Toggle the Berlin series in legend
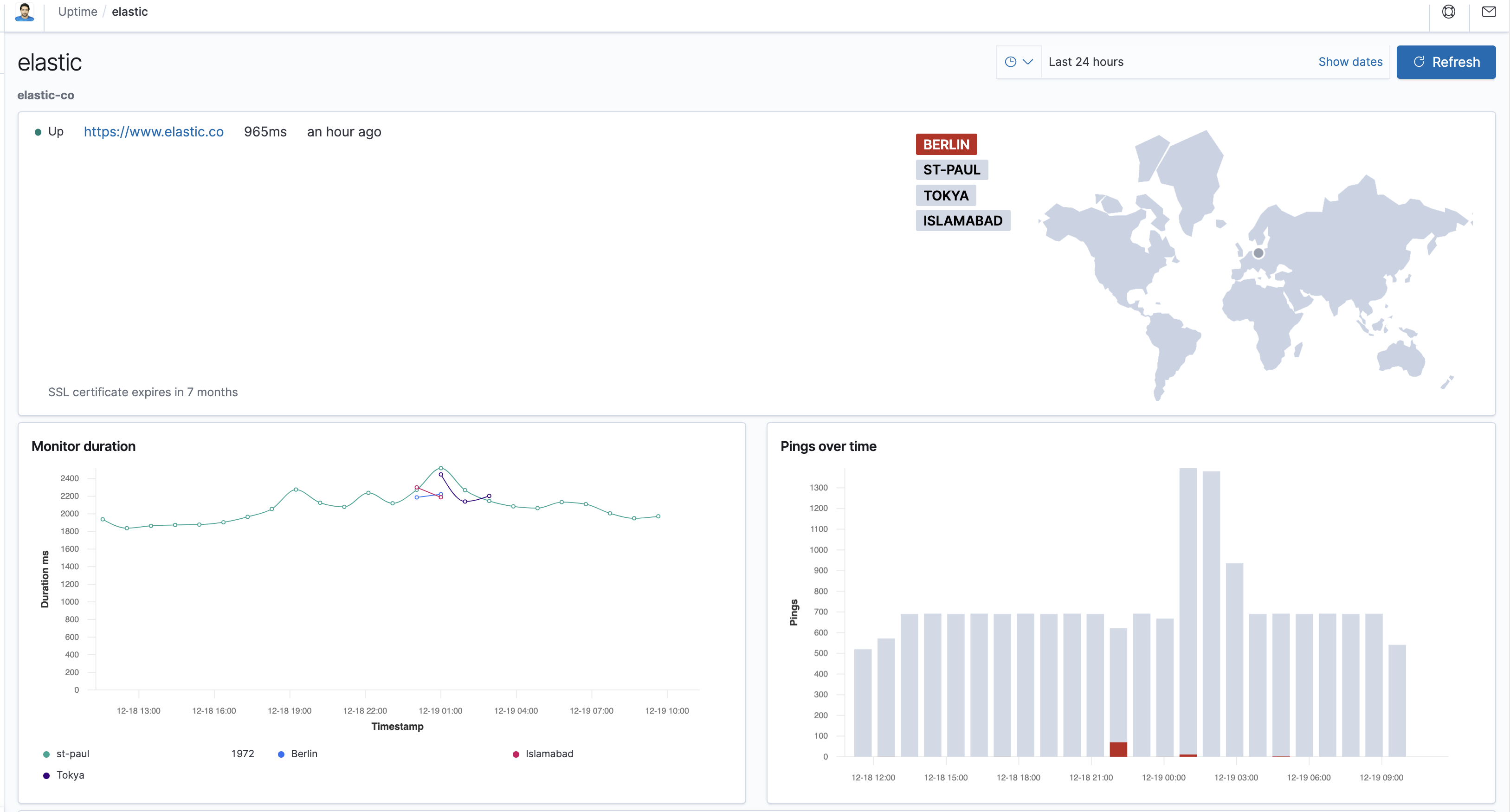The width and height of the screenshot is (1510, 812). tap(303, 754)
